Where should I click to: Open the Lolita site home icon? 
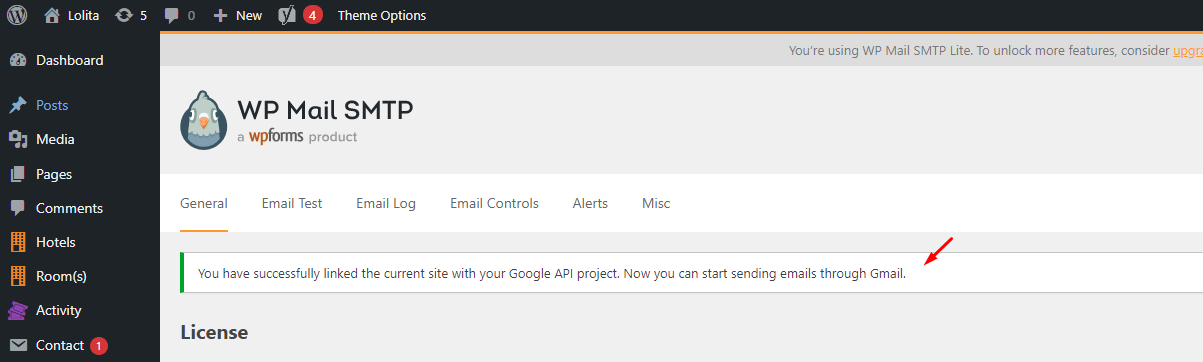point(52,15)
